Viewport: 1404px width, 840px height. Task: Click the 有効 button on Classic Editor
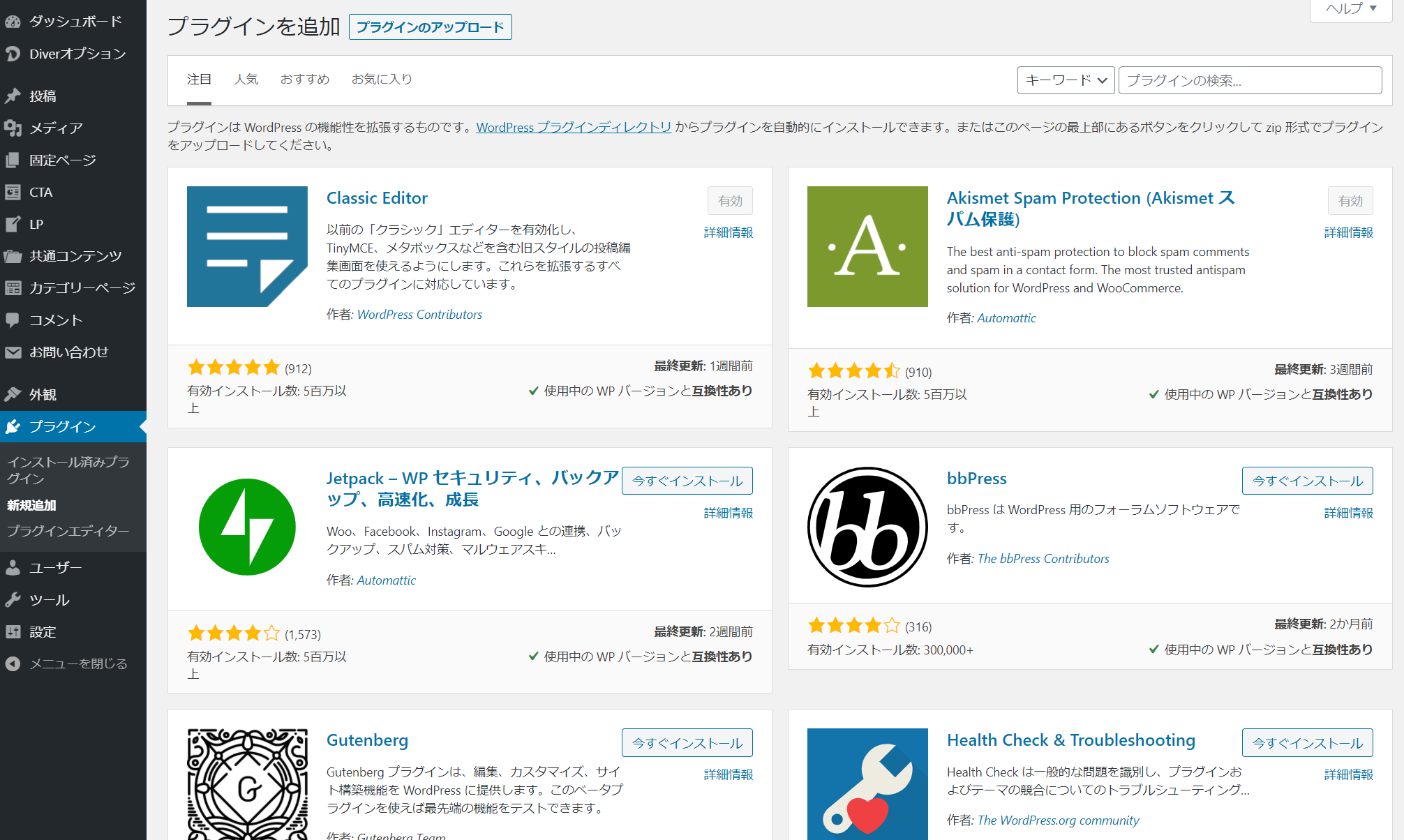[730, 201]
